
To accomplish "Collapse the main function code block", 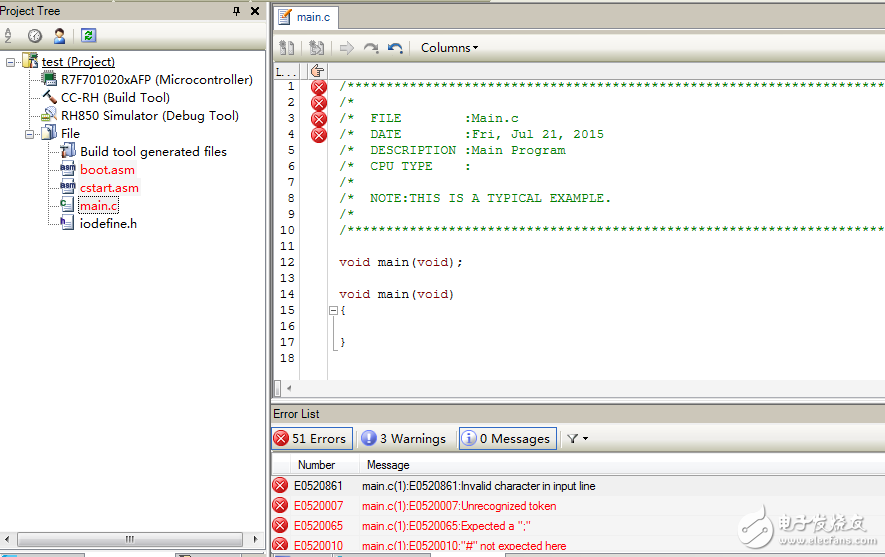I will [334, 310].
